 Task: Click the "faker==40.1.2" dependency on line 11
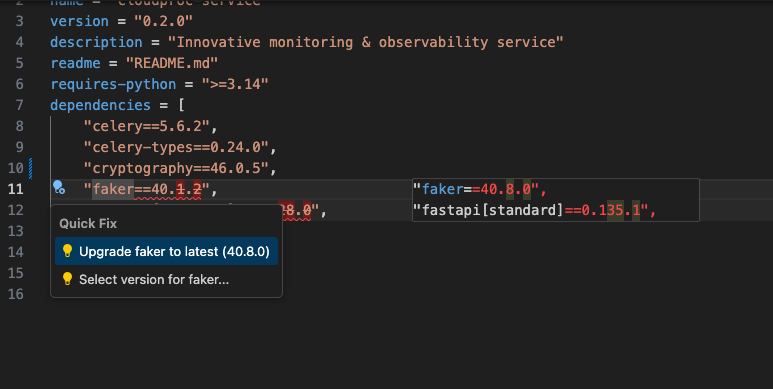coord(146,189)
